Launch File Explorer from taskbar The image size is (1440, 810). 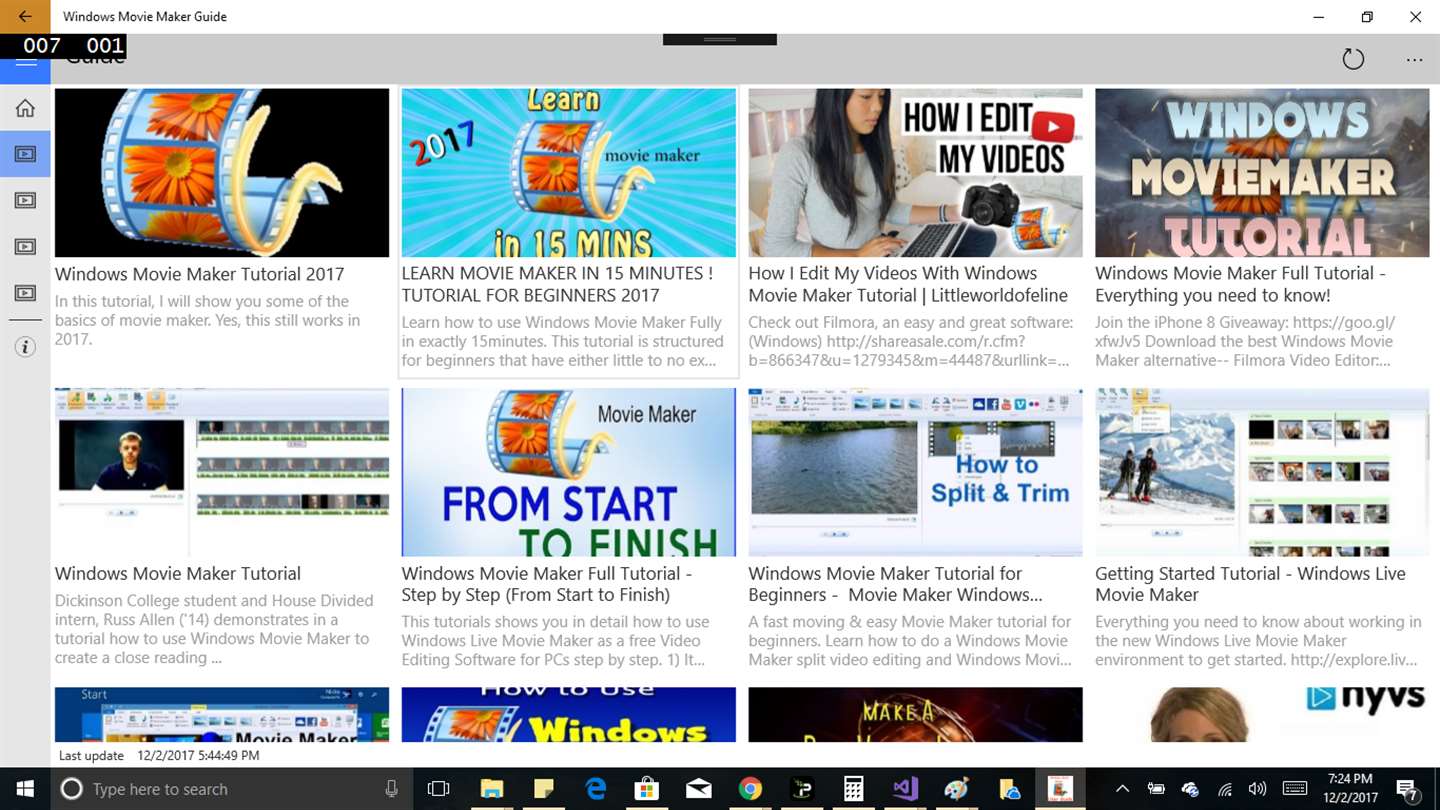tap(491, 789)
